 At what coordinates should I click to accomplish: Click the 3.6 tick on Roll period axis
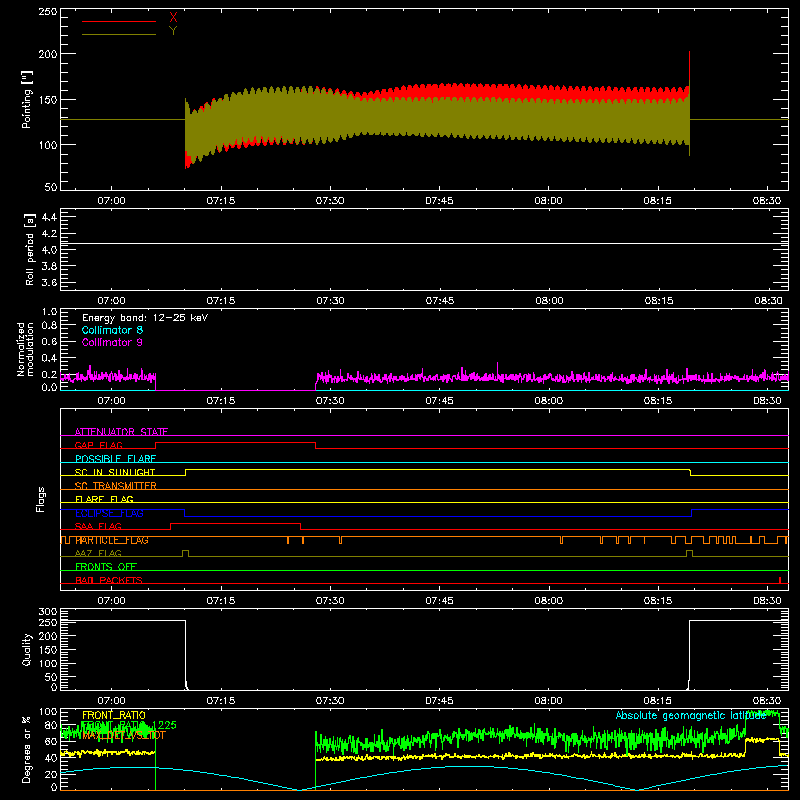pos(49,283)
